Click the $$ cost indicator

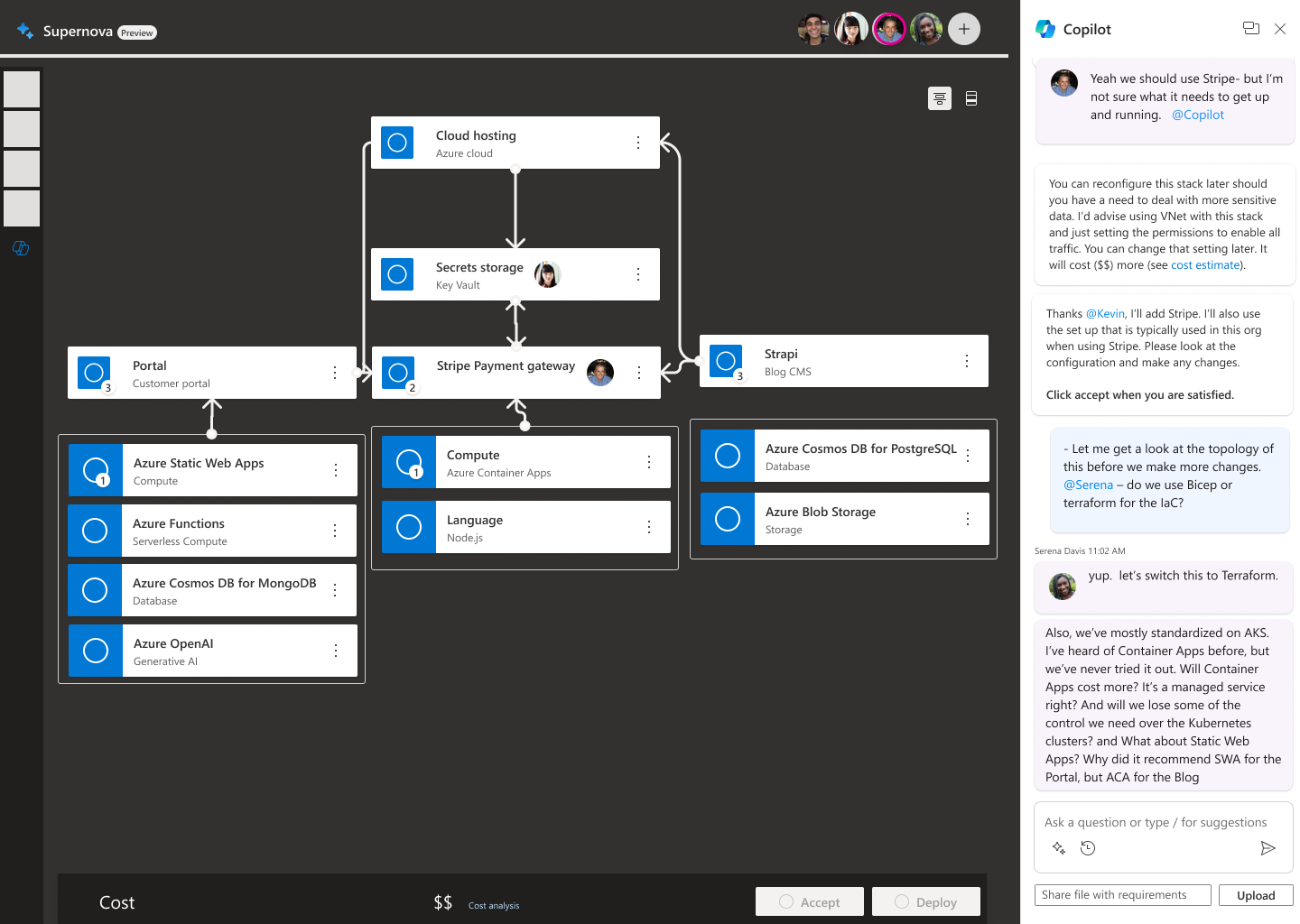pyautogui.click(x=442, y=902)
